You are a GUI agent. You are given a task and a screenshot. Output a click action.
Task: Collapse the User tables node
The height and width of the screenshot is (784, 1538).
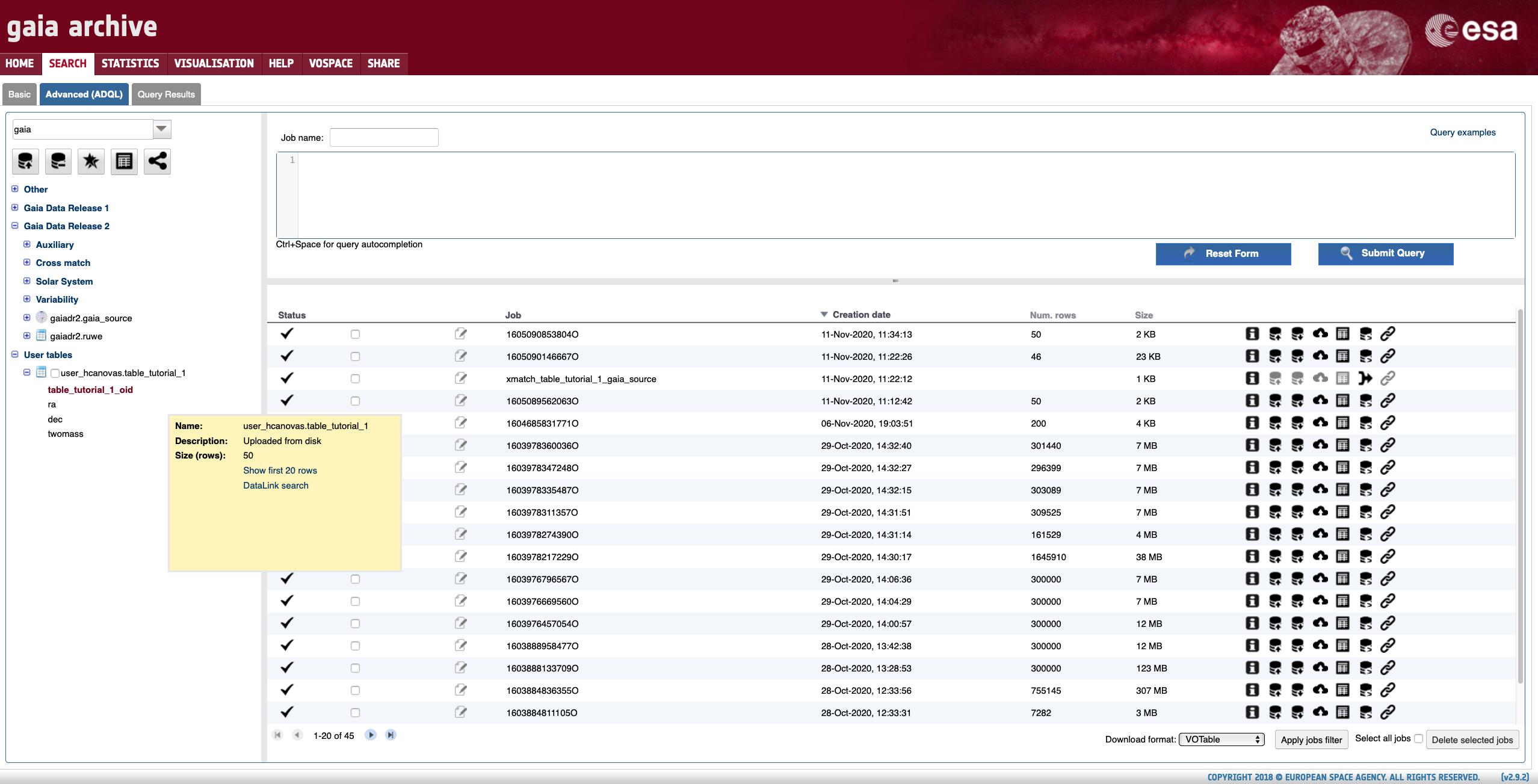tap(15, 354)
